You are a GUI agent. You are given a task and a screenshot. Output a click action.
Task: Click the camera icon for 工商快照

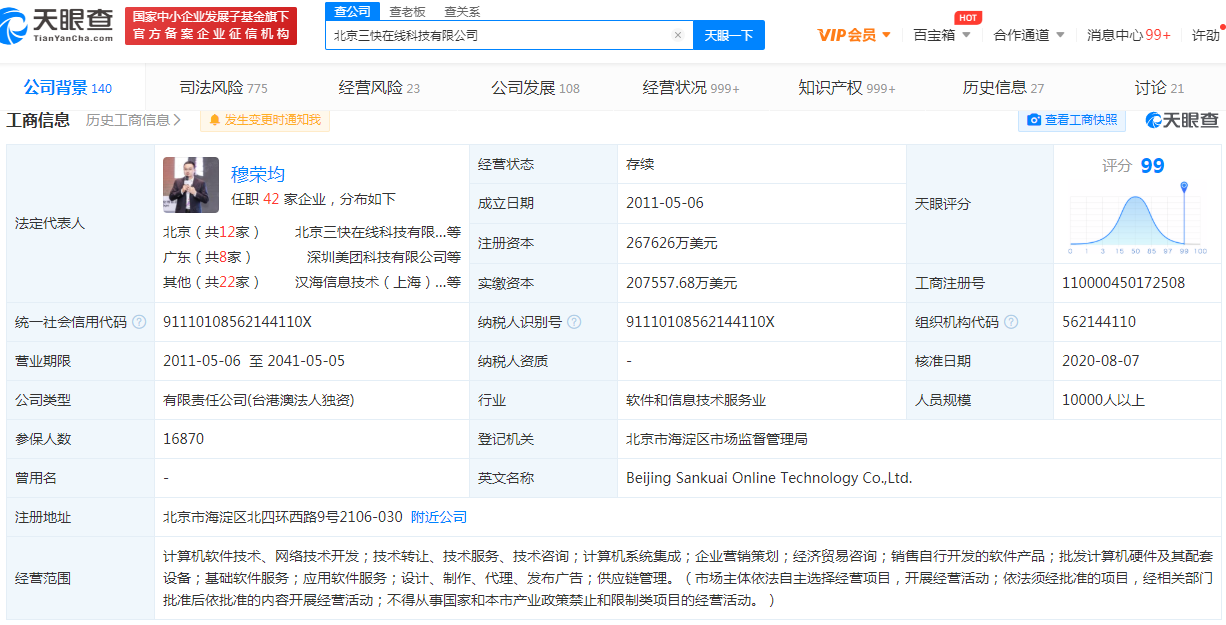[x=1034, y=120]
